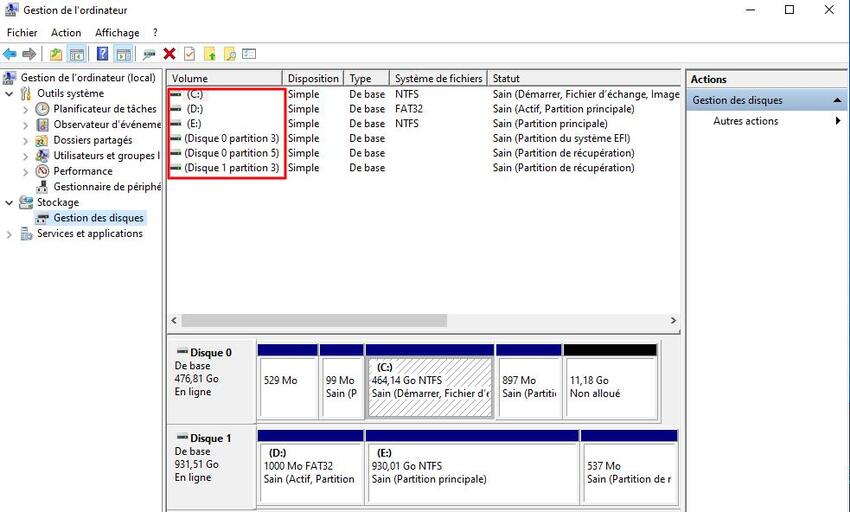Collapse the Outils système tree node
850x512 pixels.
point(9,94)
